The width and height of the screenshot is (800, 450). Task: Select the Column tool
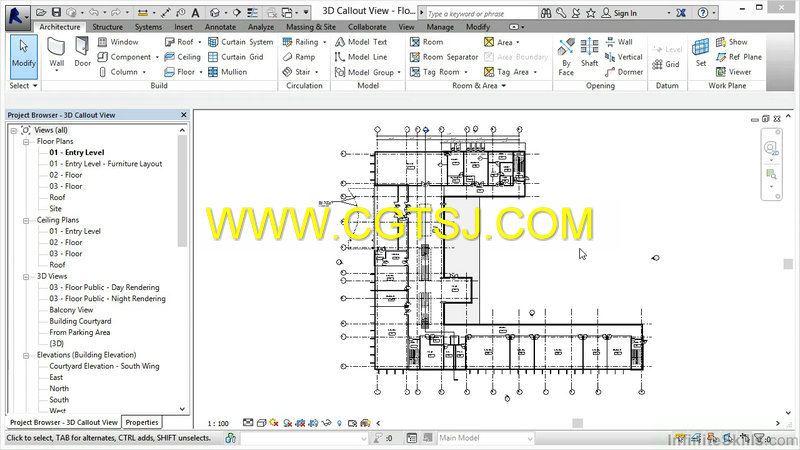[x=118, y=72]
